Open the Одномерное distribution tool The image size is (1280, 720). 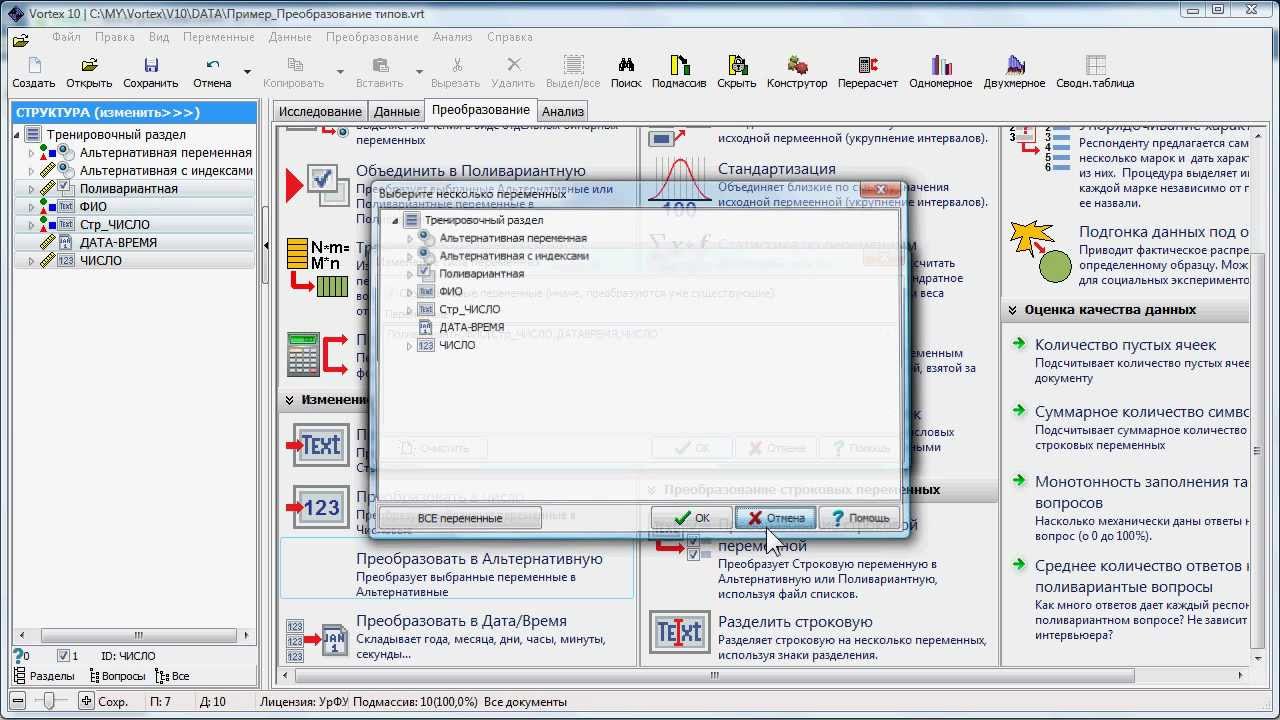pos(941,72)
